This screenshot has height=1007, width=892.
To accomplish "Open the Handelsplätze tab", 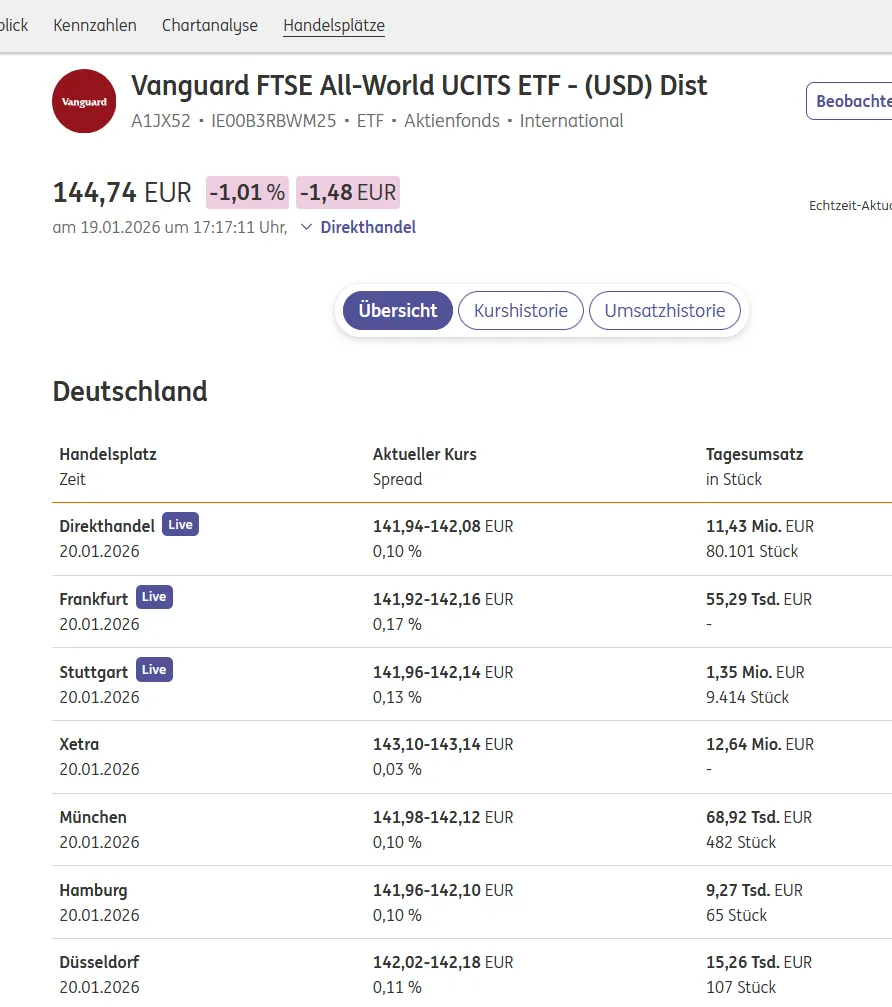I will [x=334, y=25].
